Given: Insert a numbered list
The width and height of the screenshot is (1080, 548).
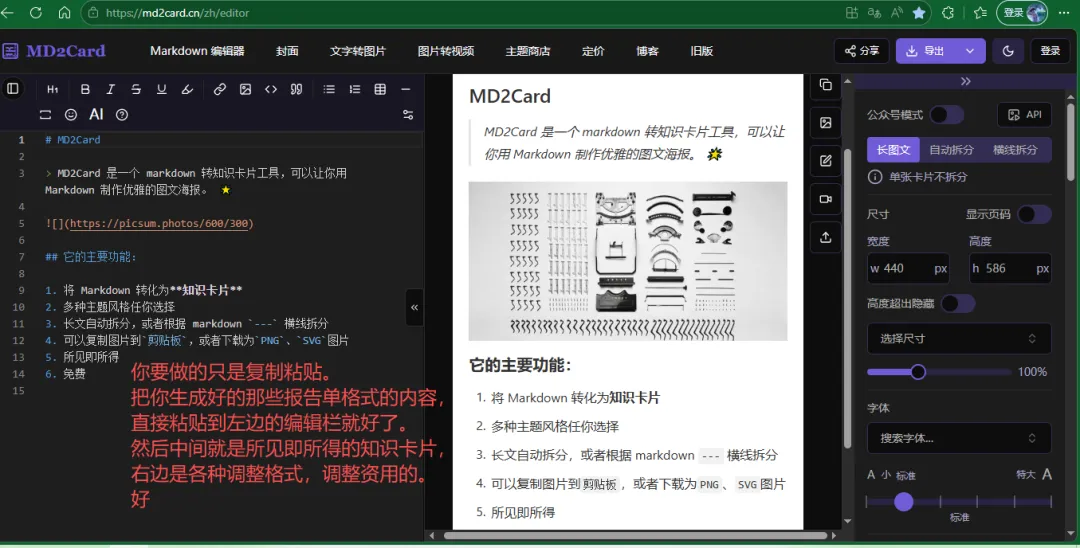Looking at the screenshot, I should [355, 89].
